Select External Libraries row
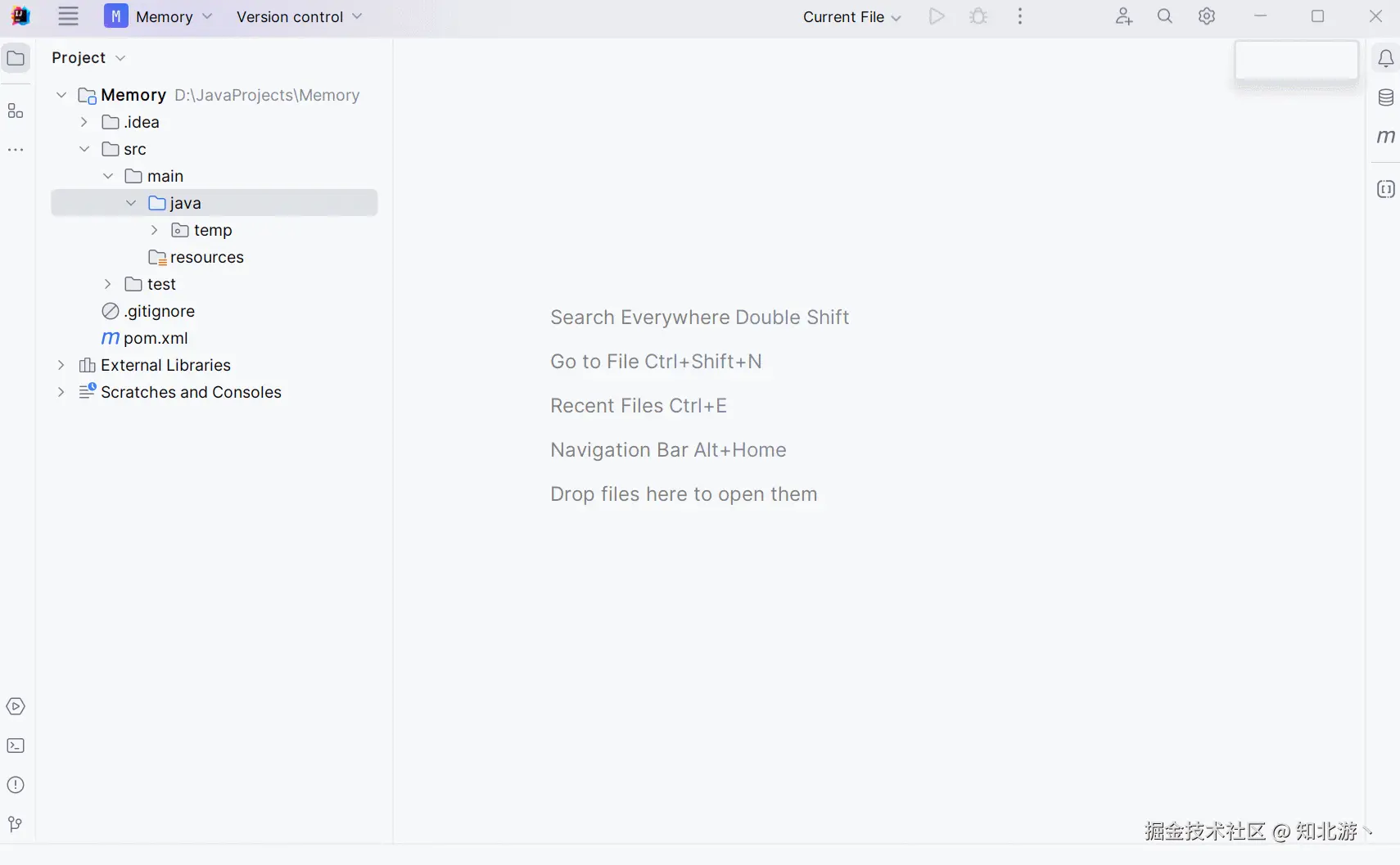The image size is (1400, 865). [215, 365]
